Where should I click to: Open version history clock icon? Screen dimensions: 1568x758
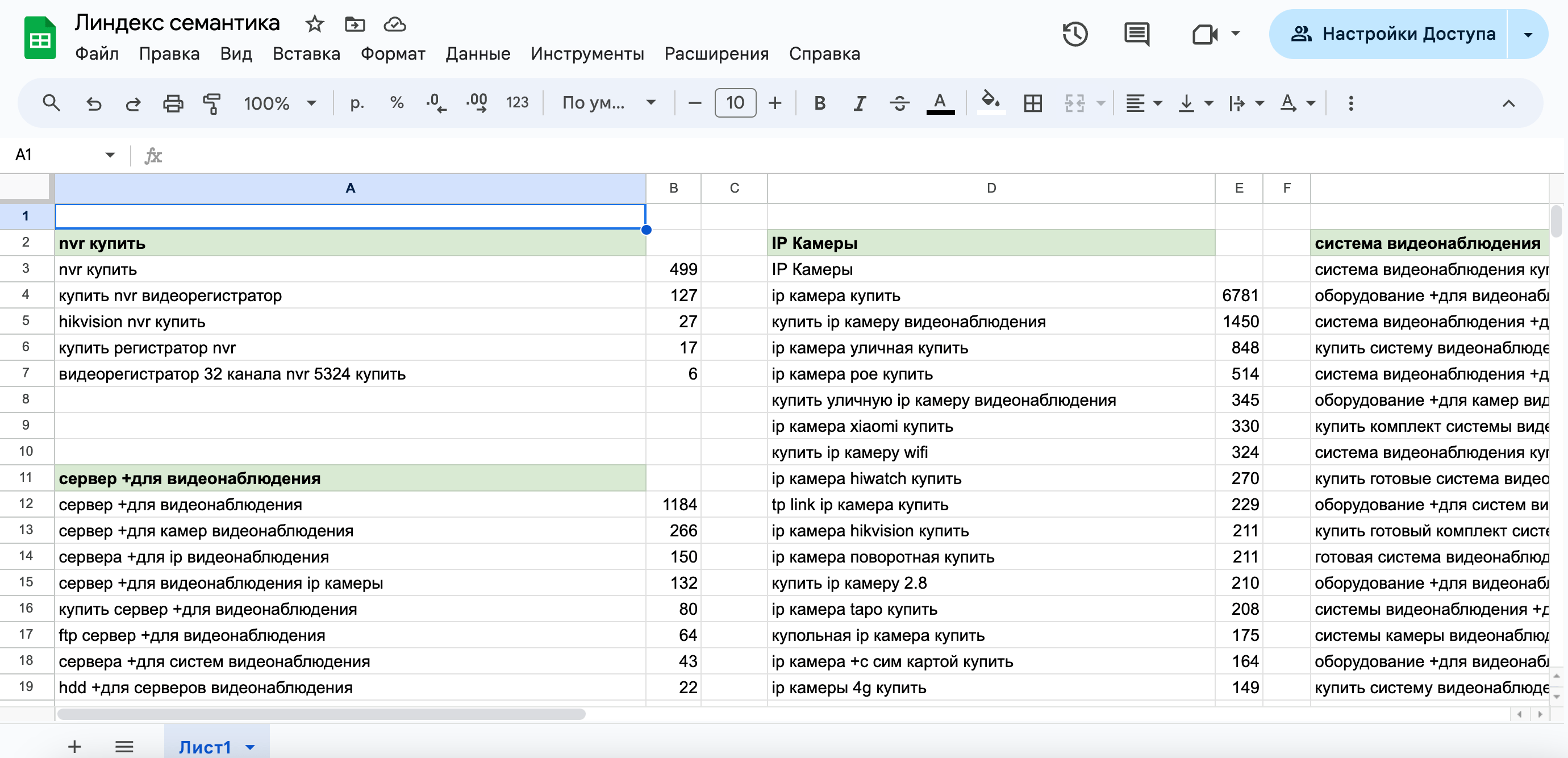pos(1075,34)
